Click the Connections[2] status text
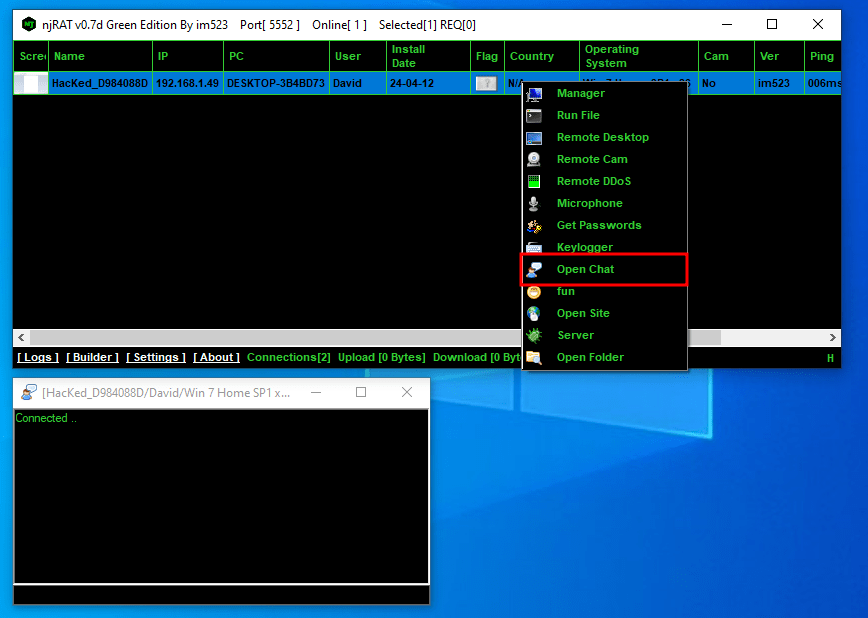This screenshot has height=618, width=868. click(288, 357)
